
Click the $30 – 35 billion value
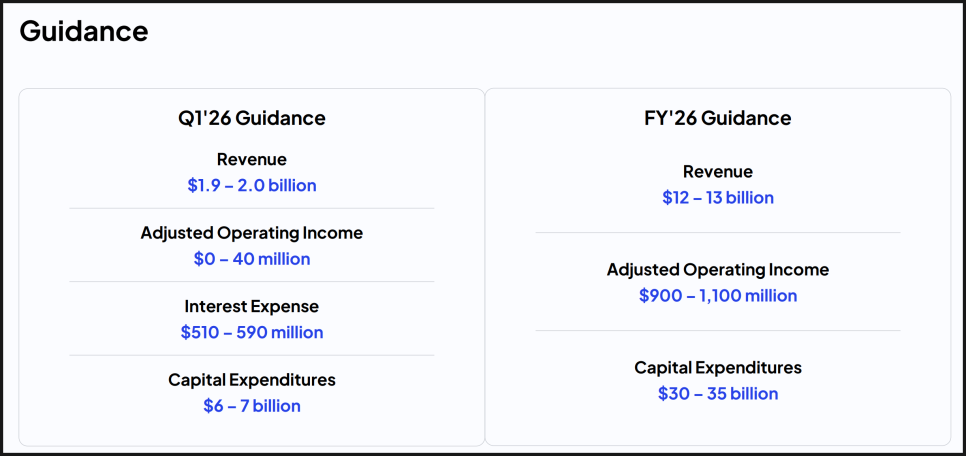[x=718, y=394]
